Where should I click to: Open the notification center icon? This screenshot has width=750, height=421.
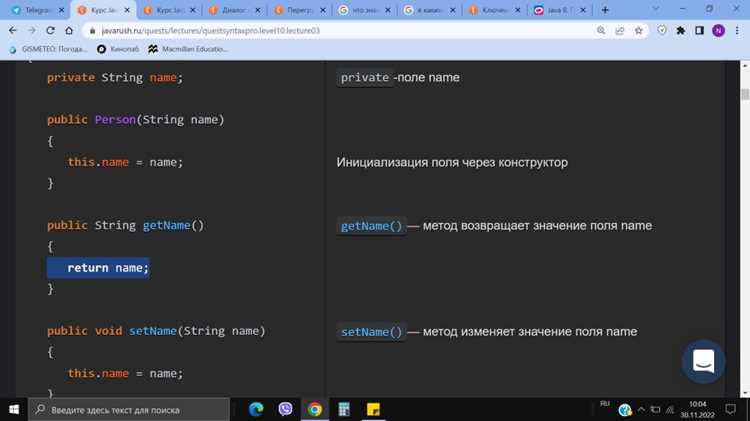[730, 410]
